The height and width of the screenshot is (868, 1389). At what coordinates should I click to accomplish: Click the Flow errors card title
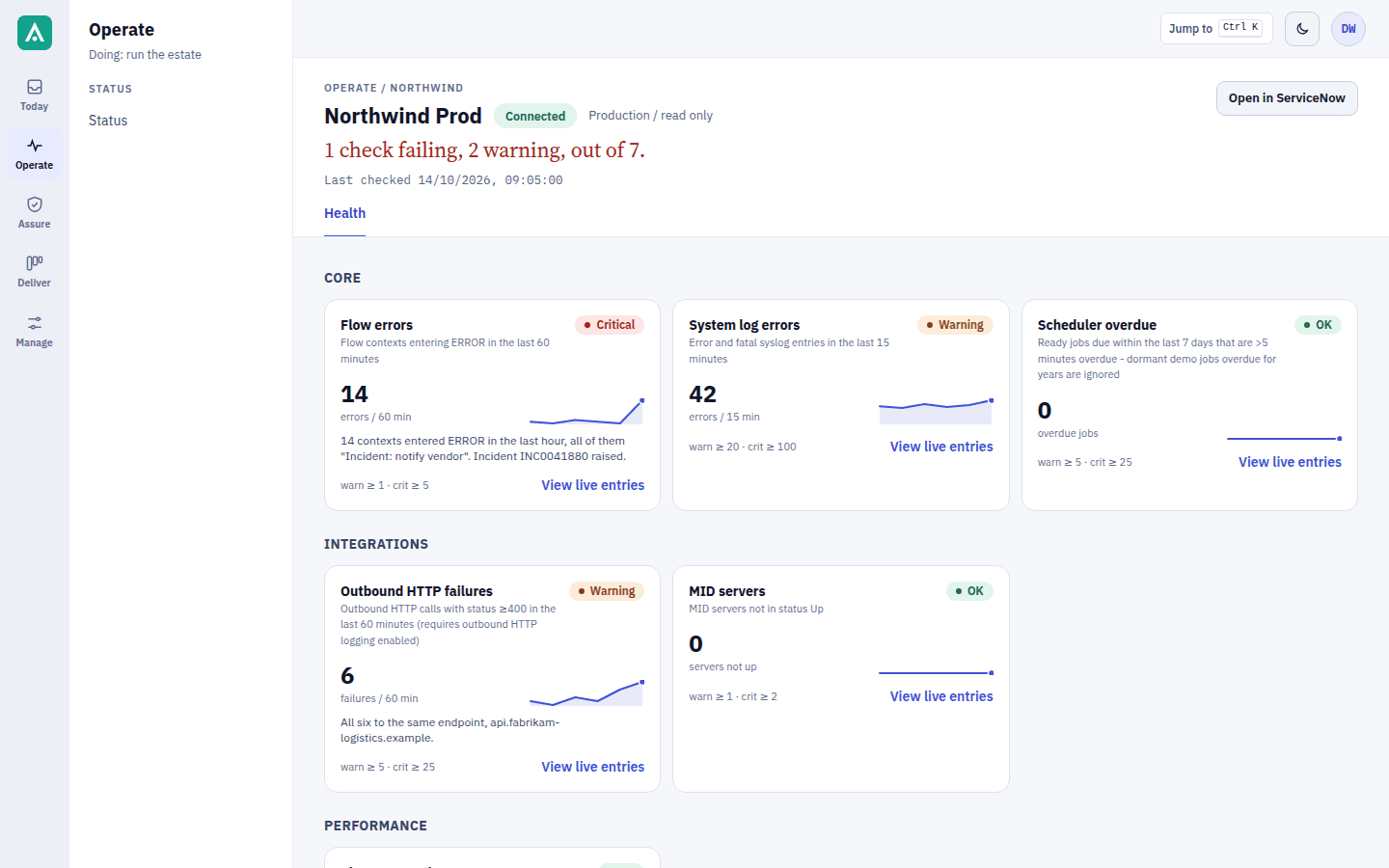376,325
